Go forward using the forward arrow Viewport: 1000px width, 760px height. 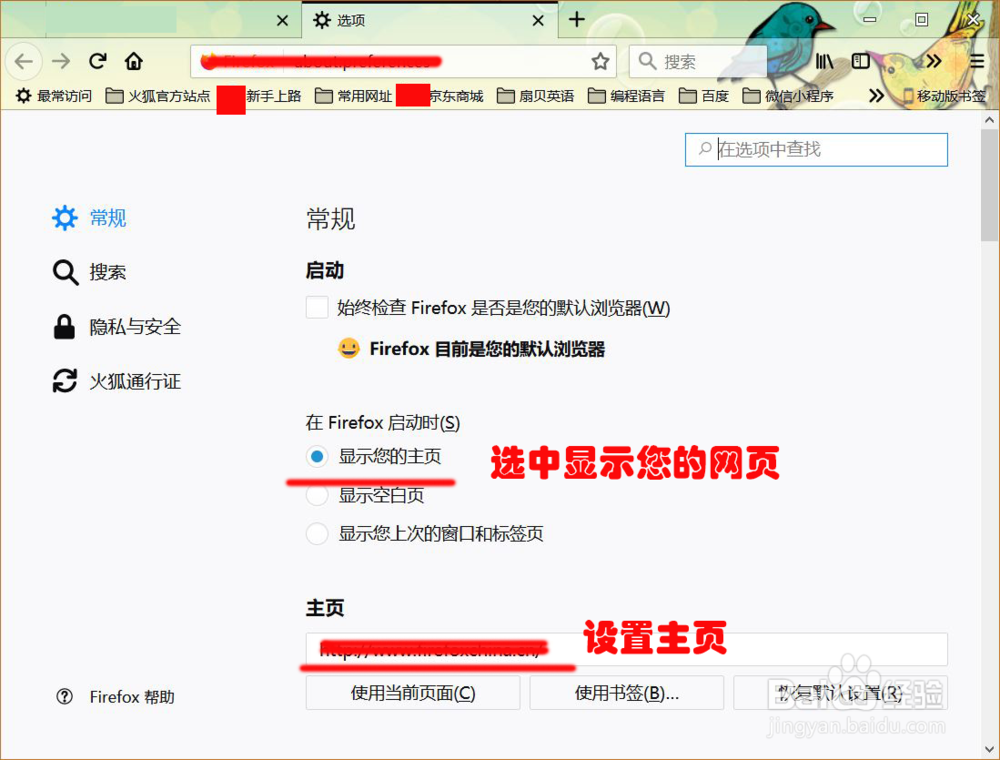click(x=61, y=61)
